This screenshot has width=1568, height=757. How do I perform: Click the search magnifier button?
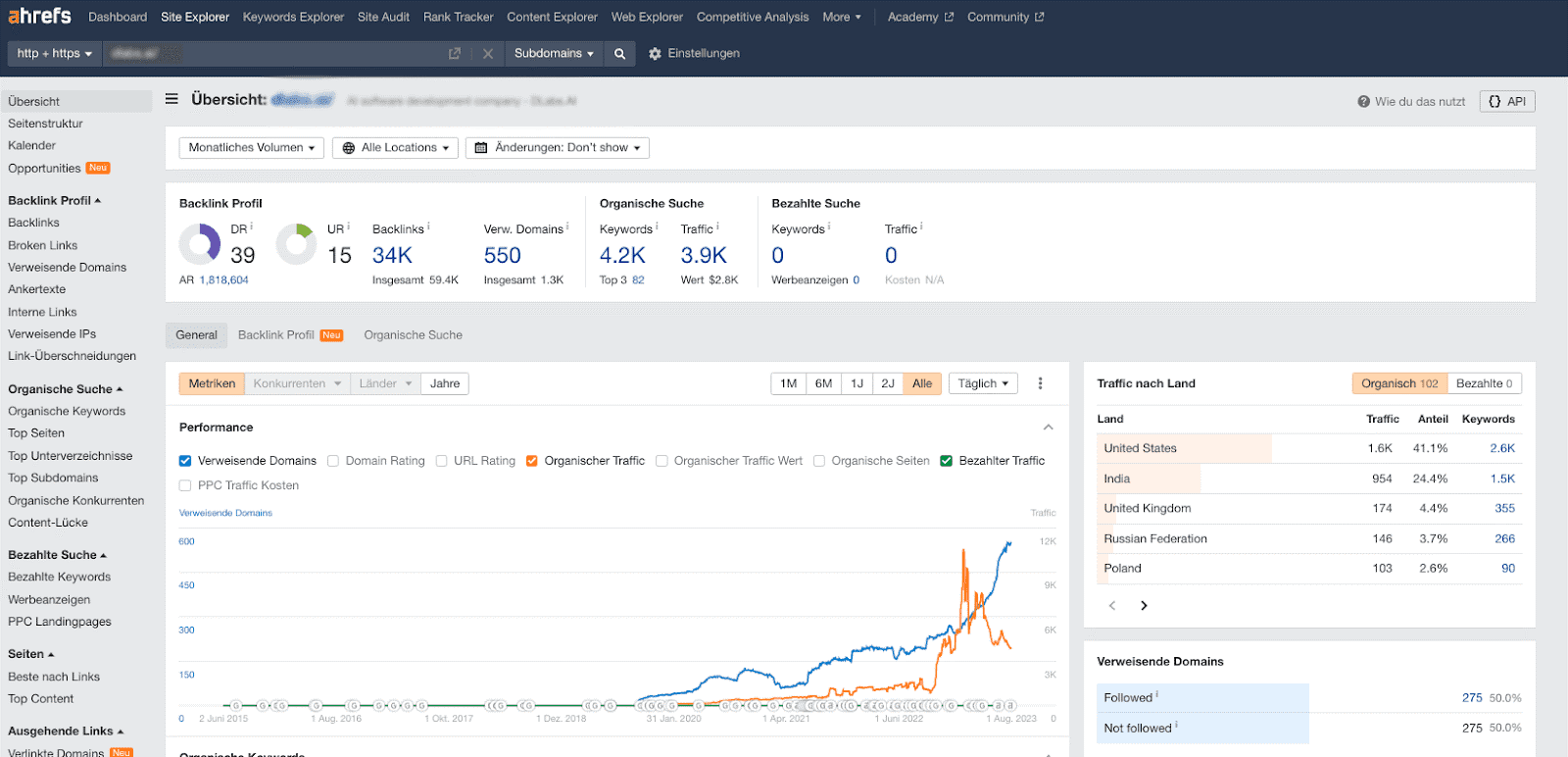tap(619, 54)
